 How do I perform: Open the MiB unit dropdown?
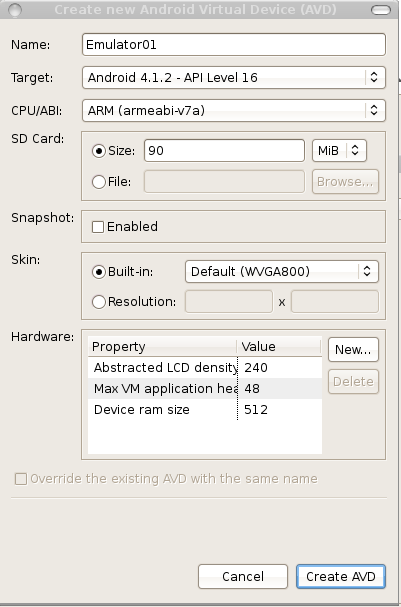[x=339, y=151]
